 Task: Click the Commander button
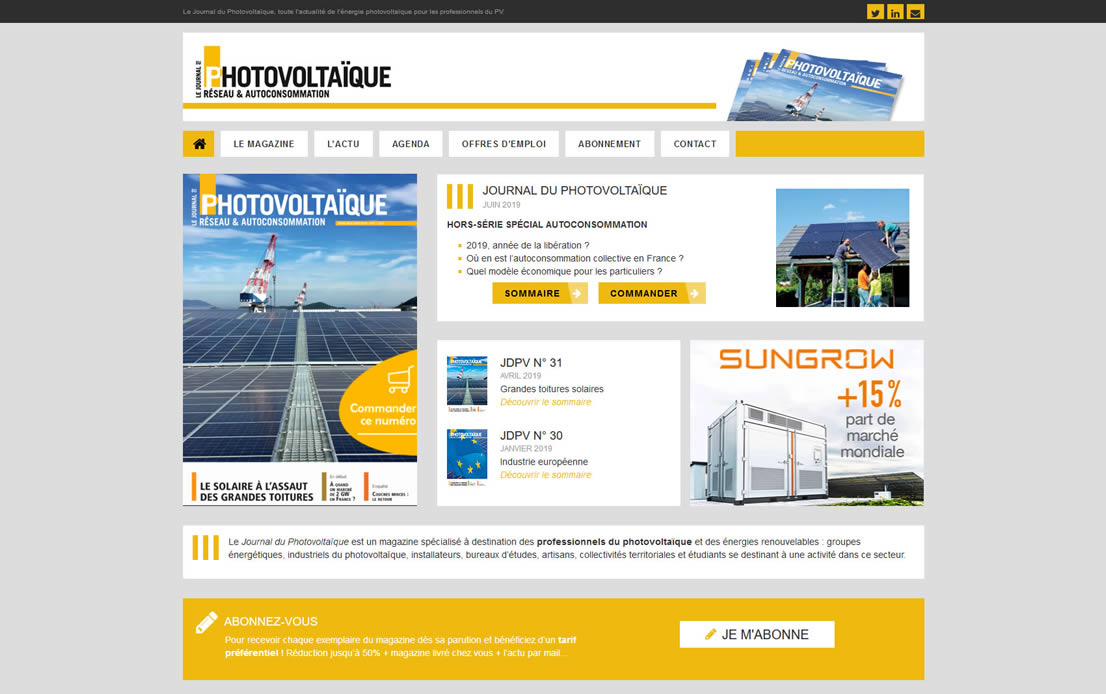[x=652, y=293]
